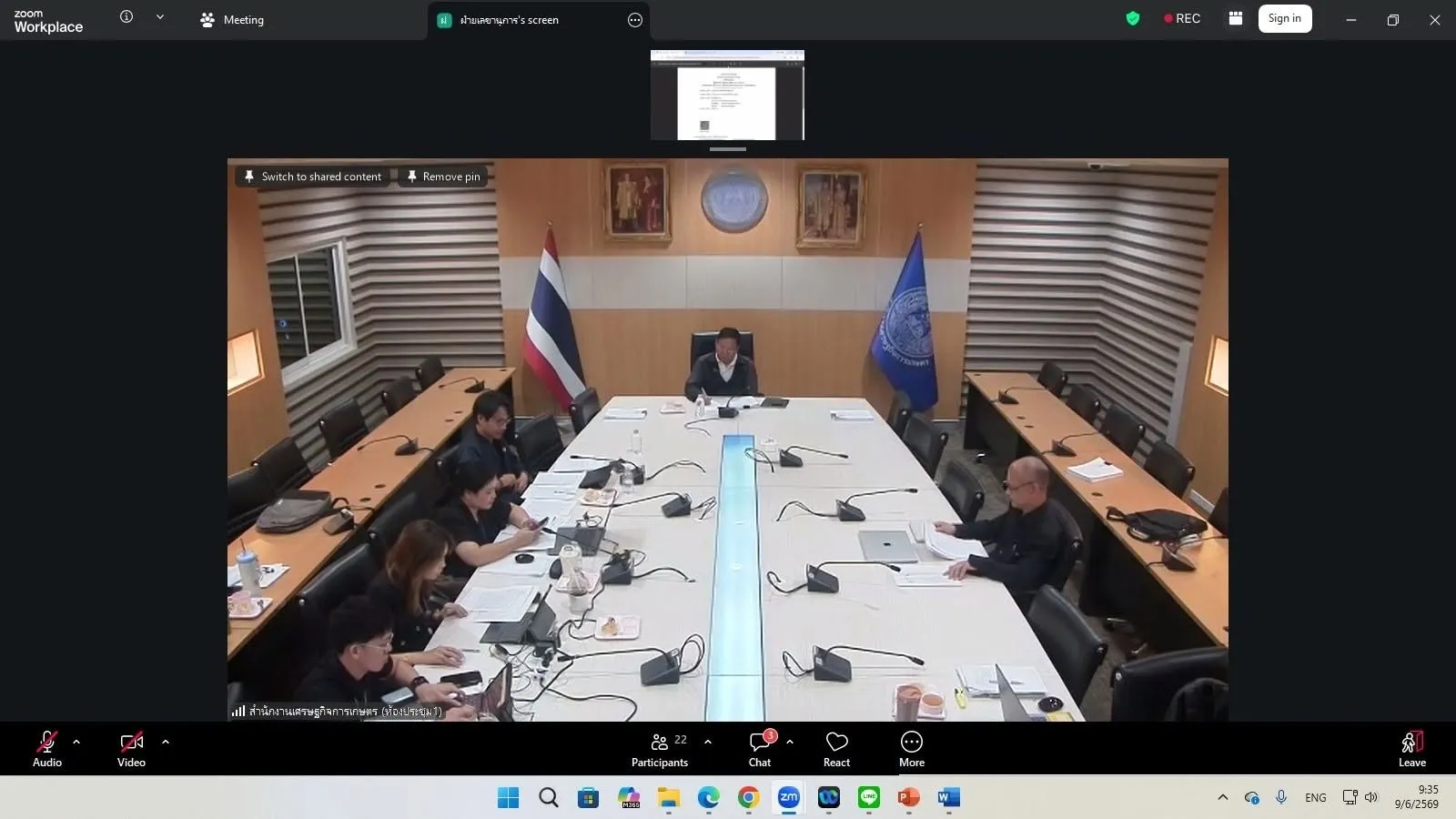Expand the video options chevron
The image size is (1456, 819).
point(166,742)
